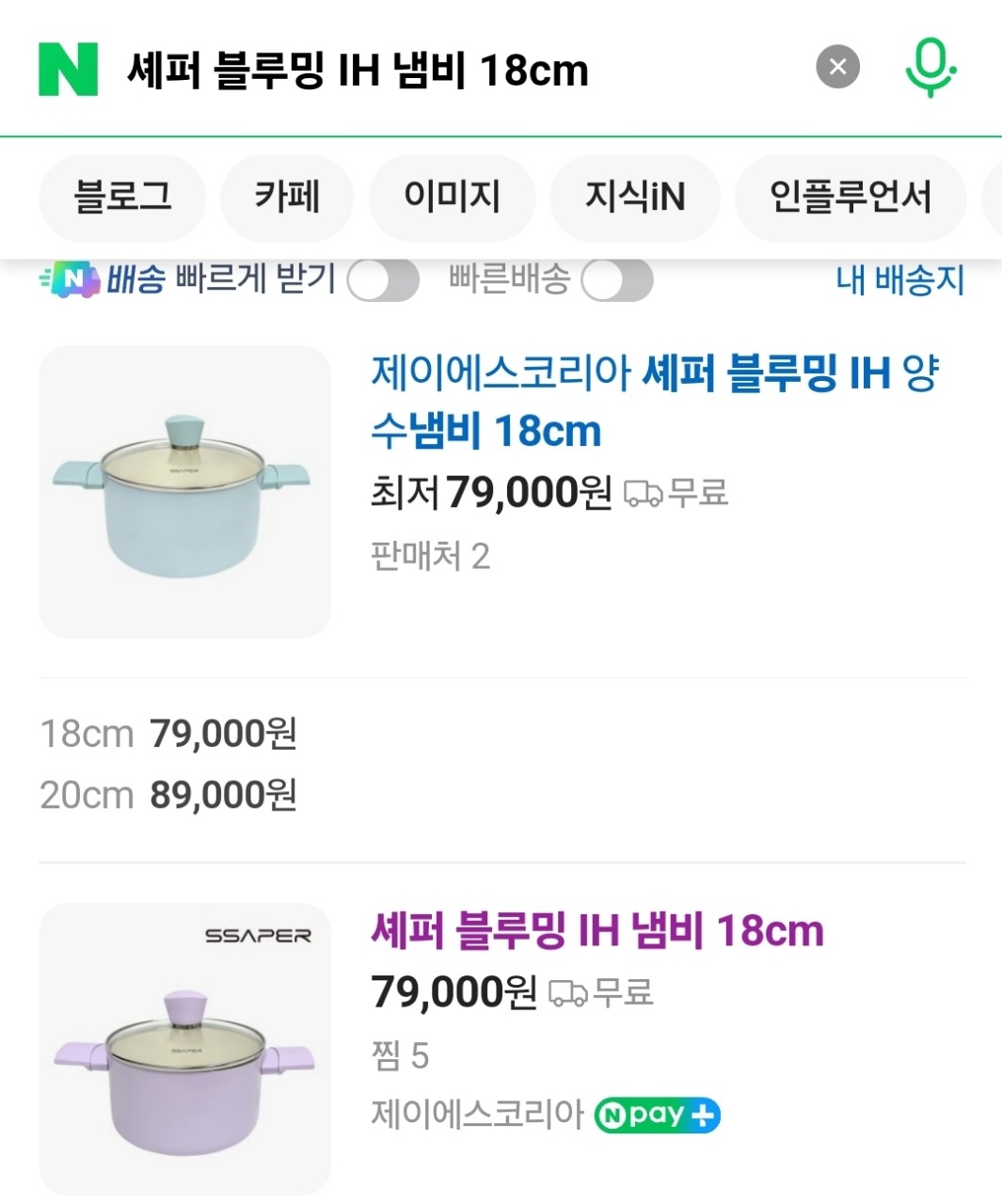Open the 카페 tab
1002x1204 pixels.
tap(287, 198)
